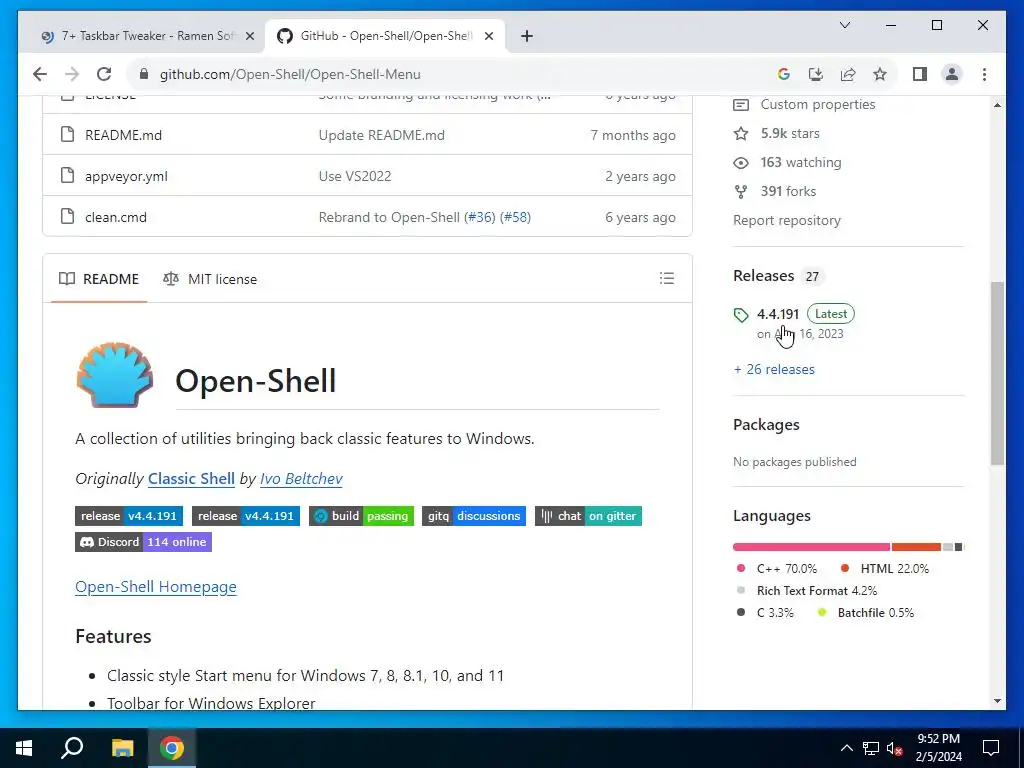
Task: Open the Packages heading
Action: [x=766, y=424]
